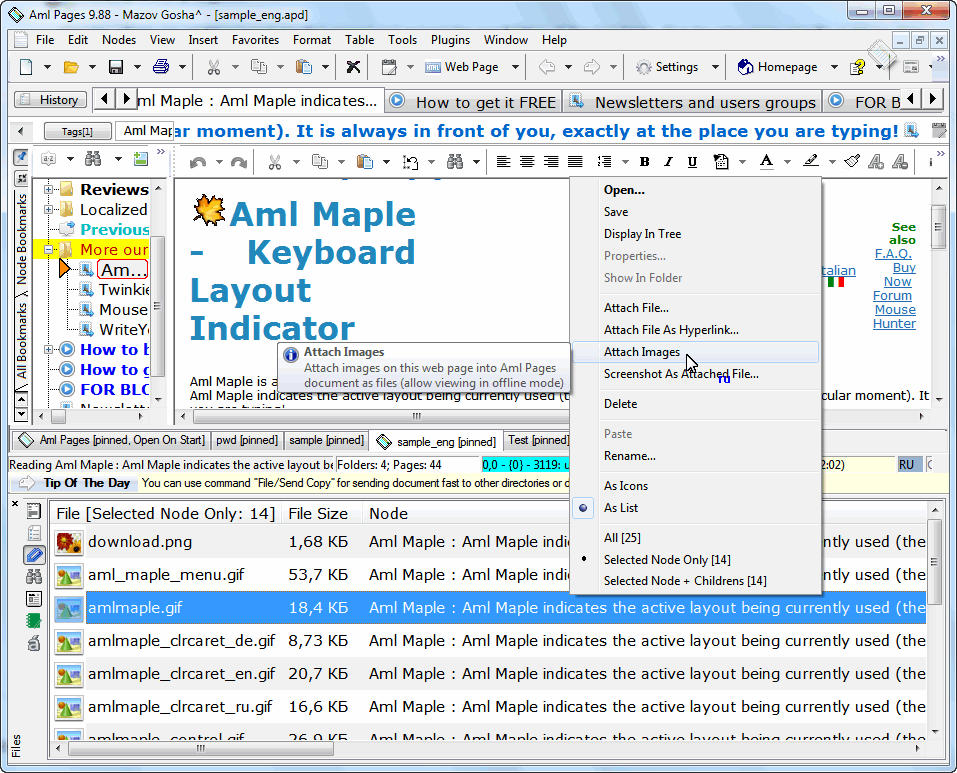The image size is (957, 773).
Task: Show previous history item with left arrow beside History
Action: [104, 99]
